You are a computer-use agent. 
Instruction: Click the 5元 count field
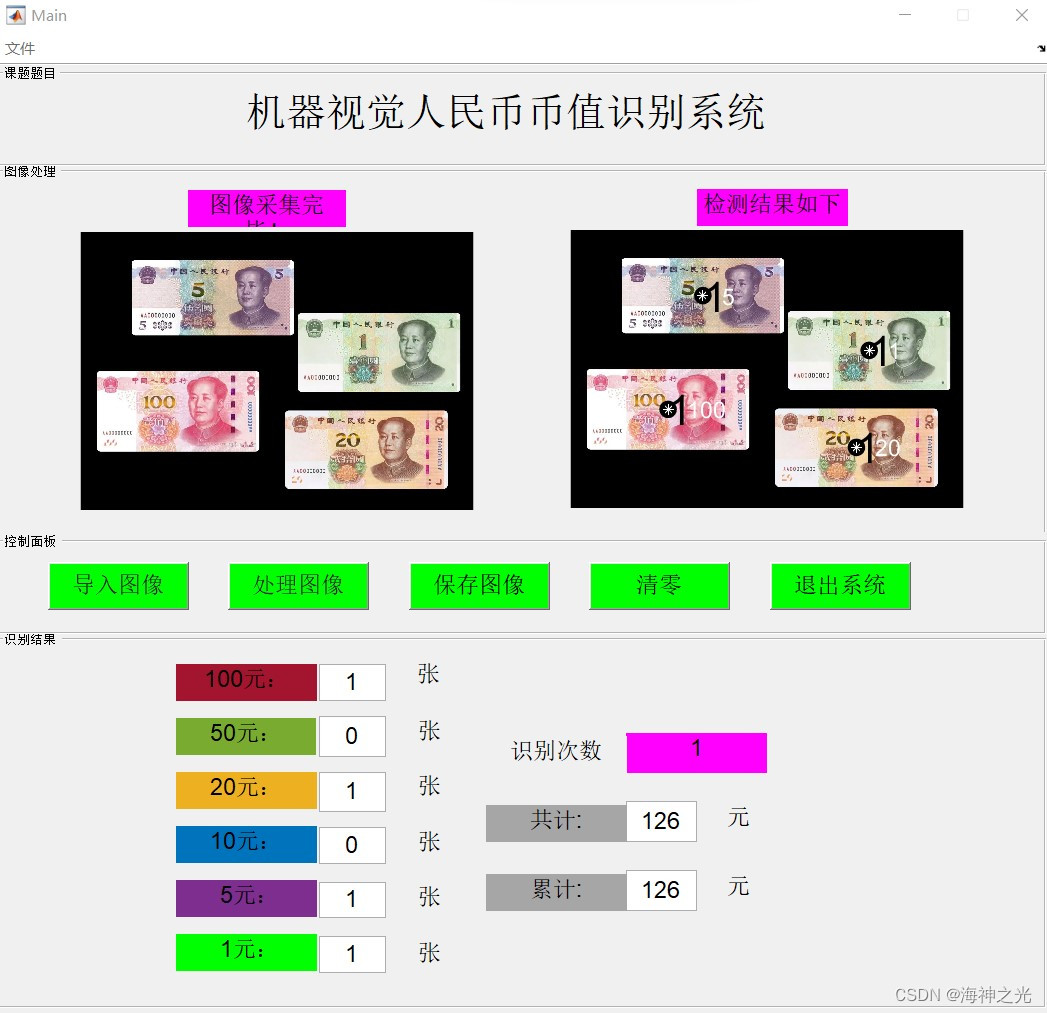pyautogui.click(x=353, y=899)
